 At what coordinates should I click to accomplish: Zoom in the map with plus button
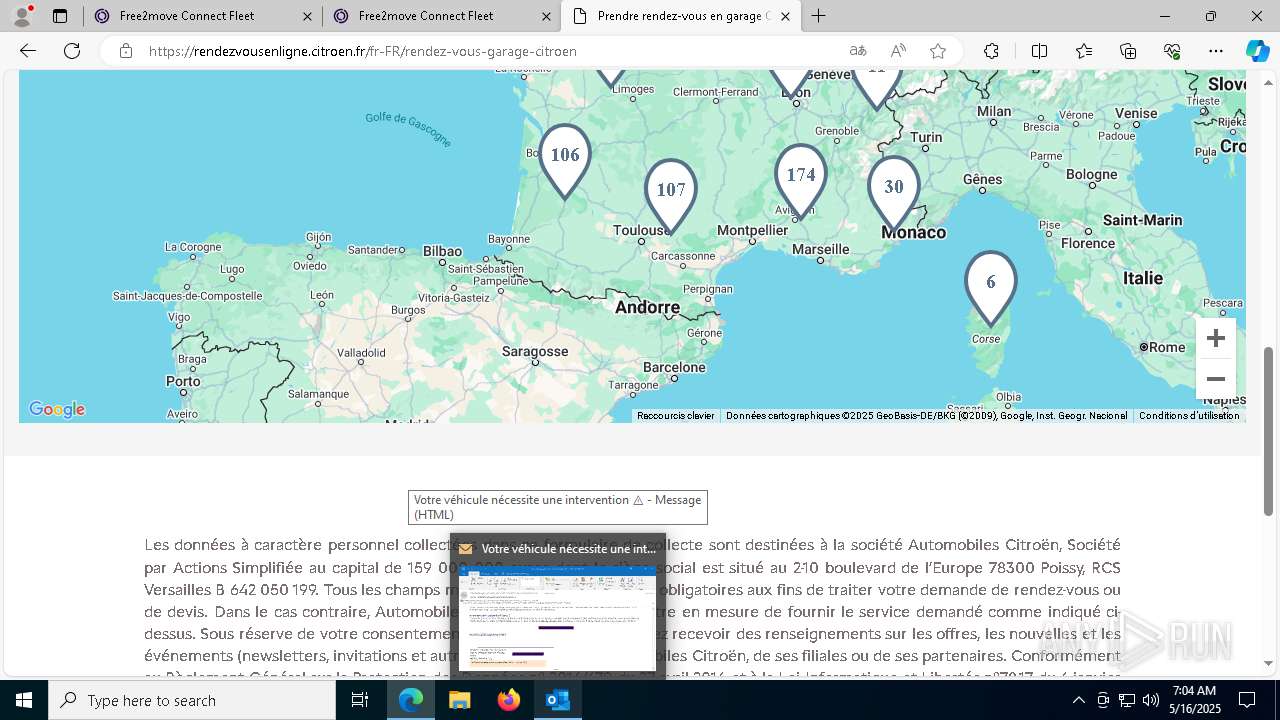pos(1216,338)
